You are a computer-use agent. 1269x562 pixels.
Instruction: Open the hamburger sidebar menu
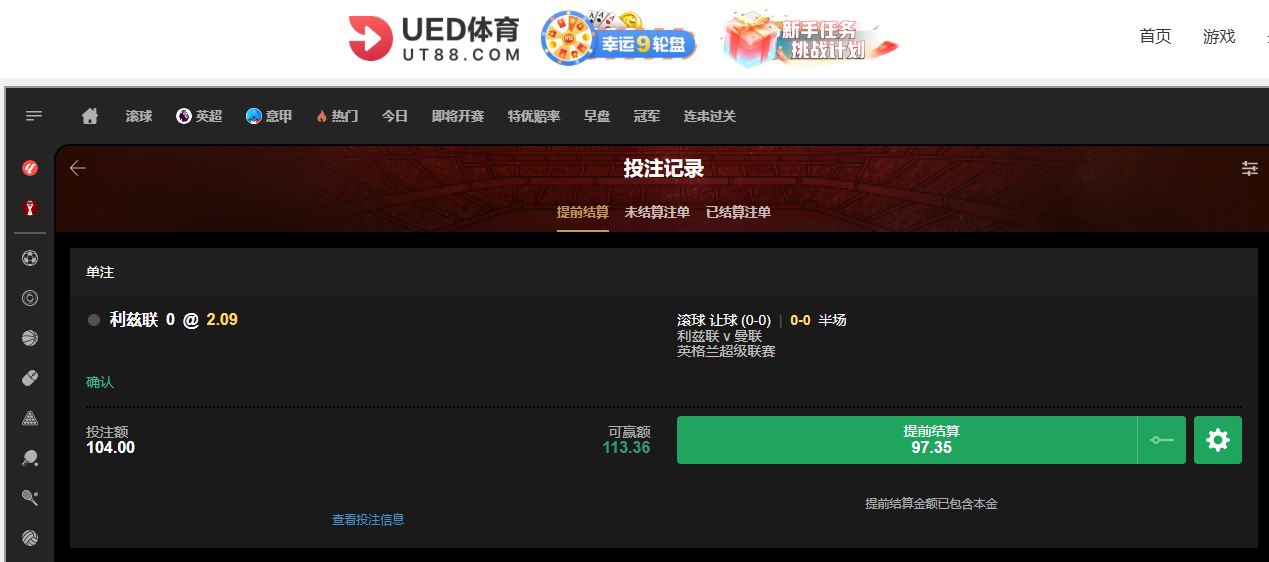34,116
